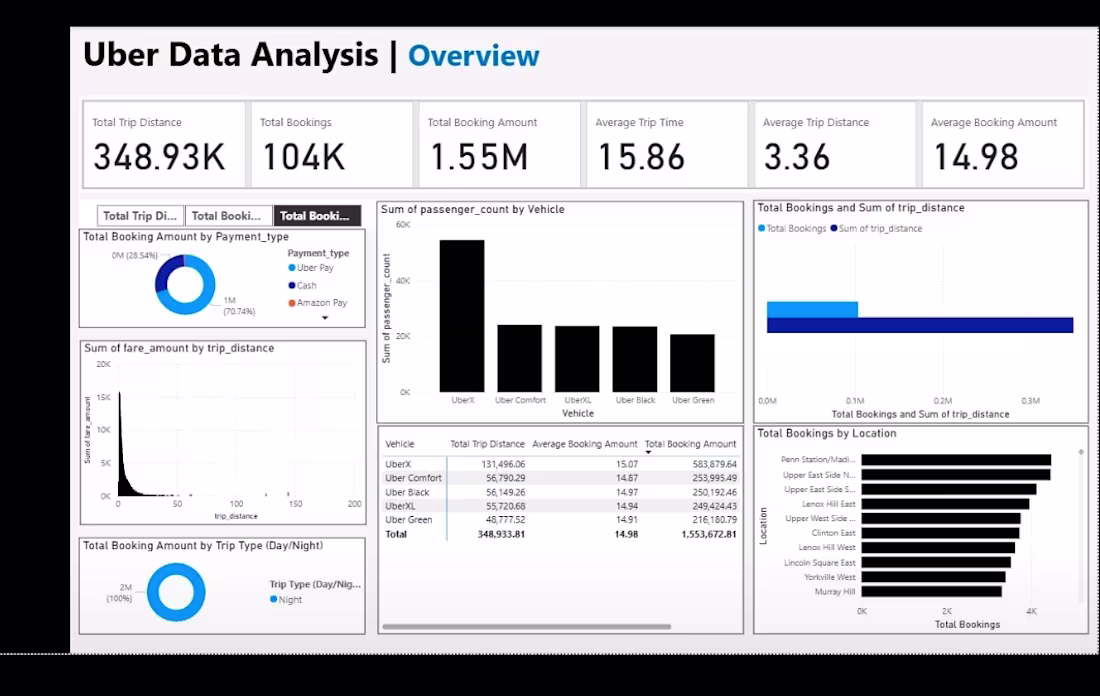Click the table Total row label
This screenshot has height=696, width=1100.
point(396,534)
